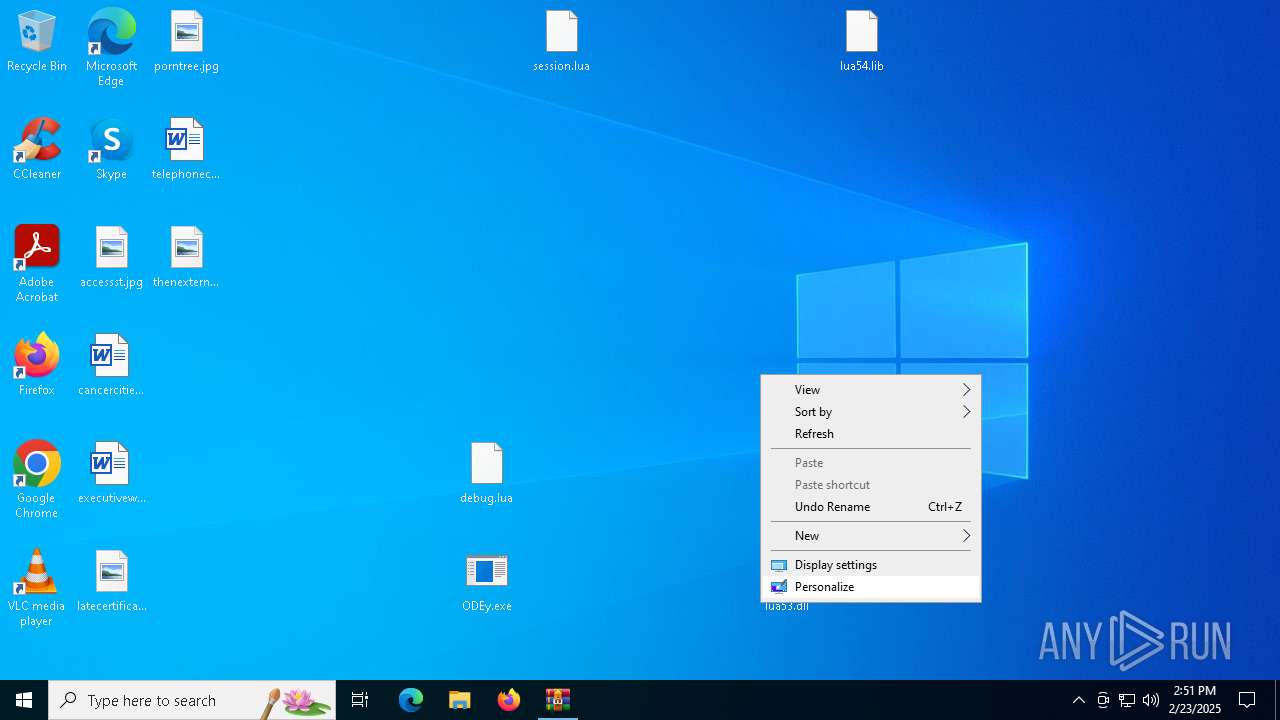Click the meet now tray icon

(x=1103, y=700)
